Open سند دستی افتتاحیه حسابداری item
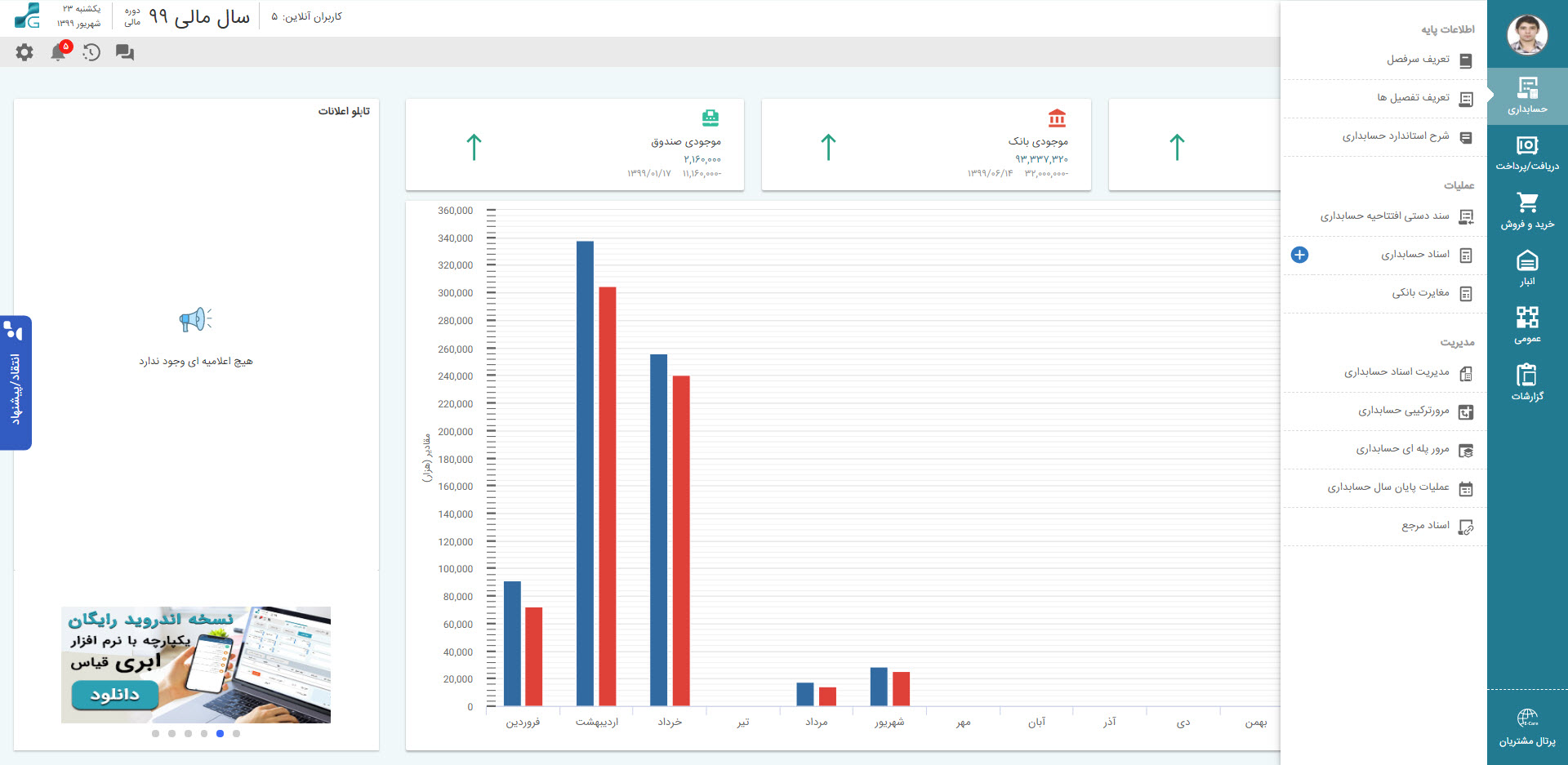This screenshot has width=1568, height=765. 1385,216
